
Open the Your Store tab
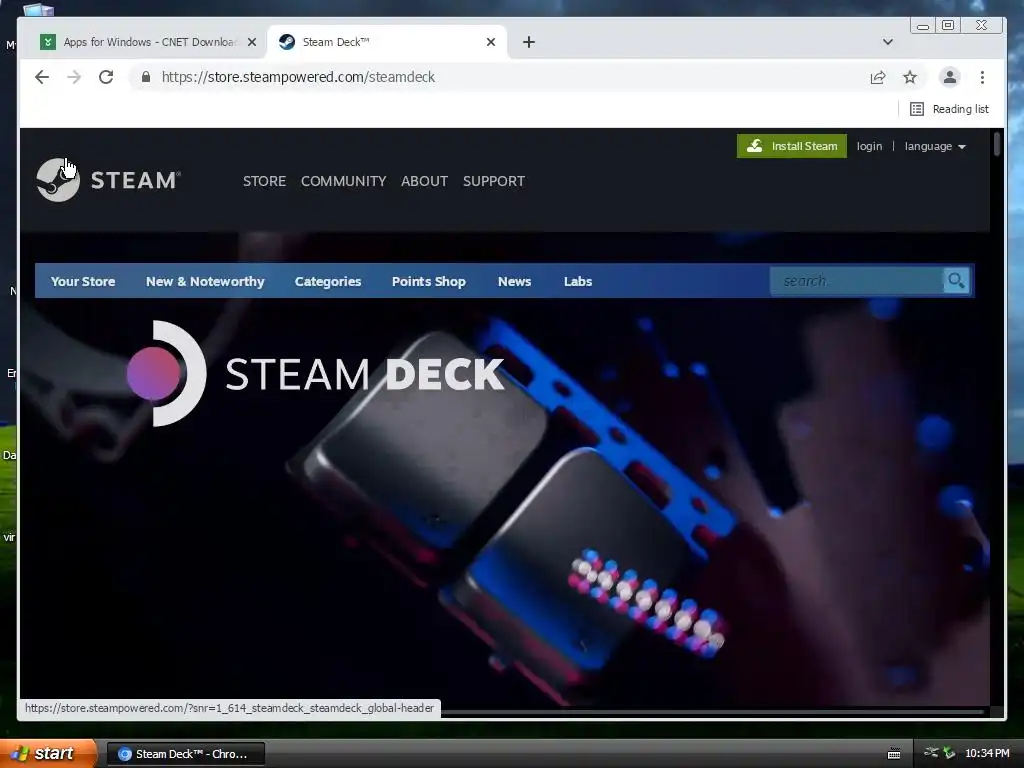[83, 281]
